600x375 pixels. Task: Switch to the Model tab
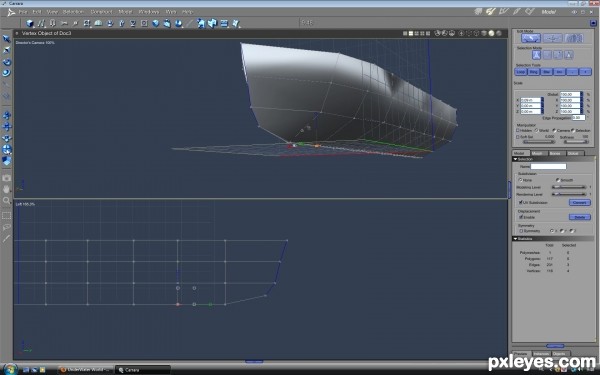pos(520,153)
